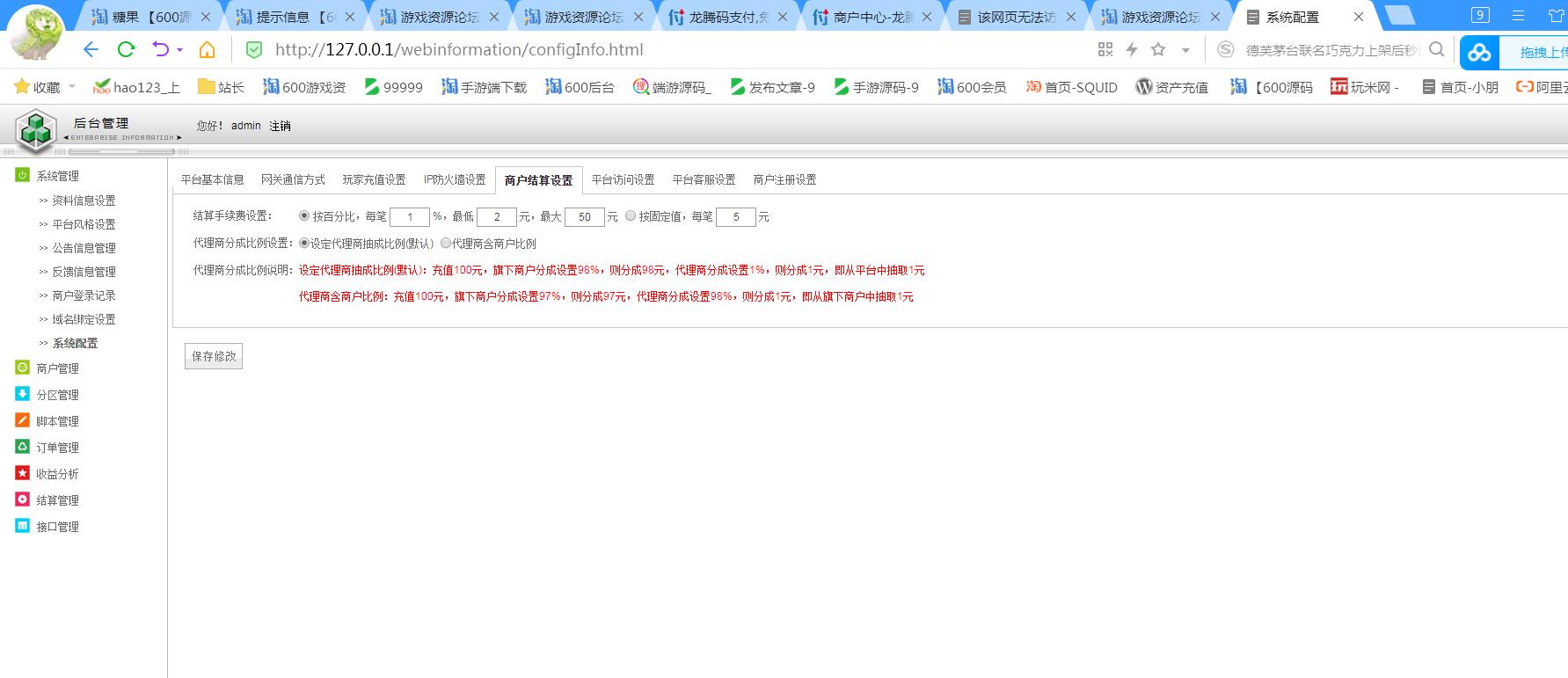
Task: Click the horizontal slider bar under the logo
Action: tap(121, 152)
